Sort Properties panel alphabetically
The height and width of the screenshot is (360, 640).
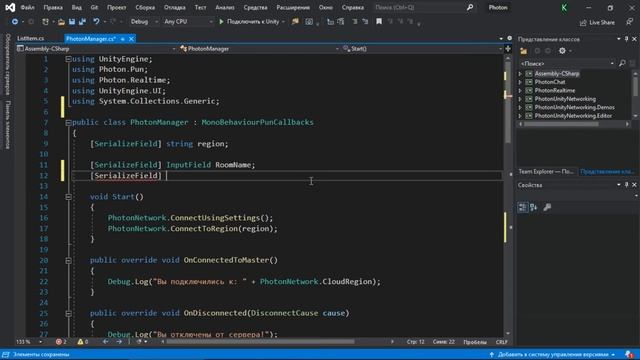tap(534, 207)
